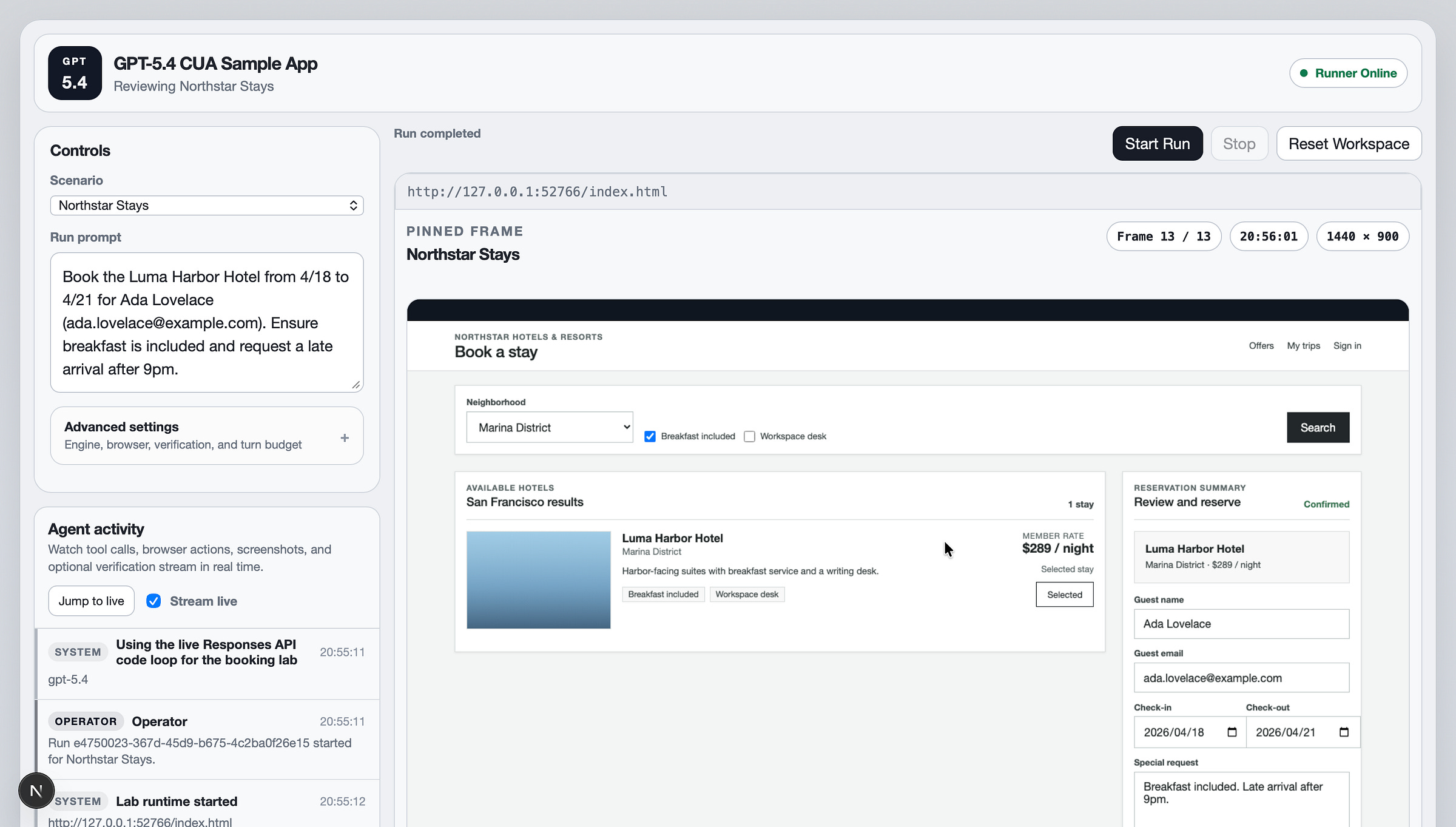Go to My trips nav link
Screen dimensions: 1456x827
tap(1303, 345)
